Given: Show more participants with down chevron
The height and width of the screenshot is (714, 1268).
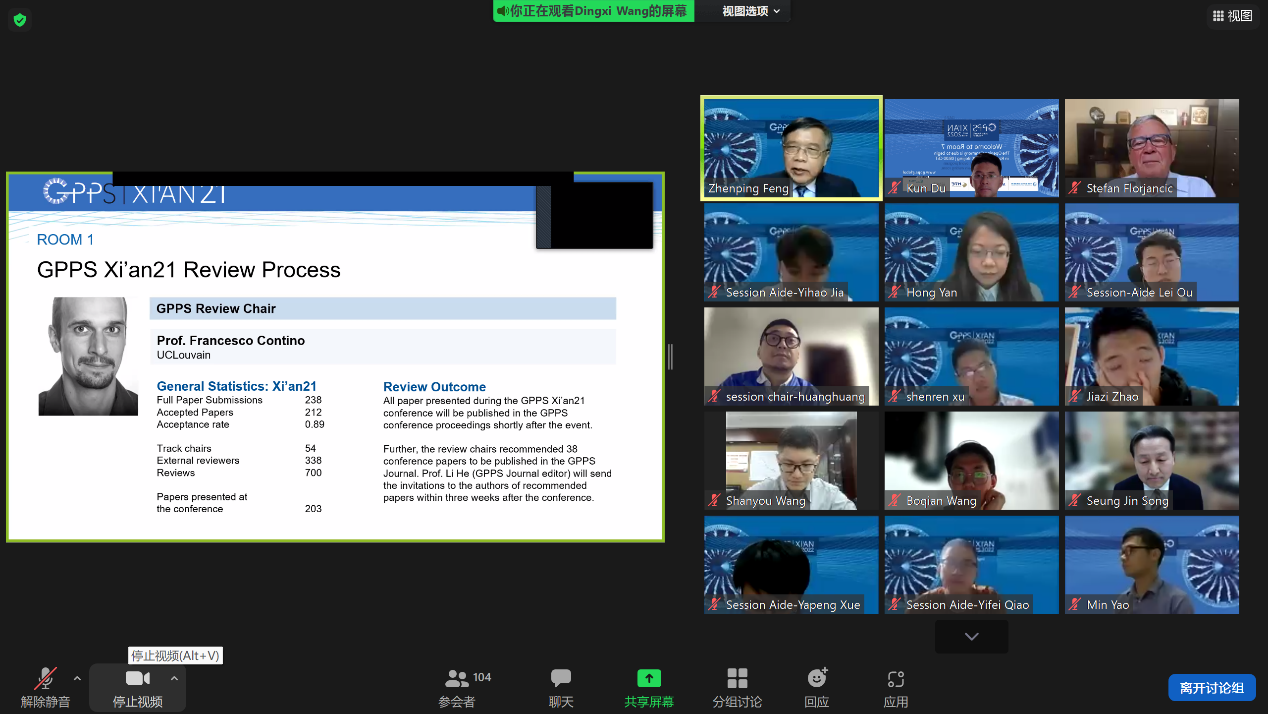Looking at the screenshot, I should coord(971,636).
